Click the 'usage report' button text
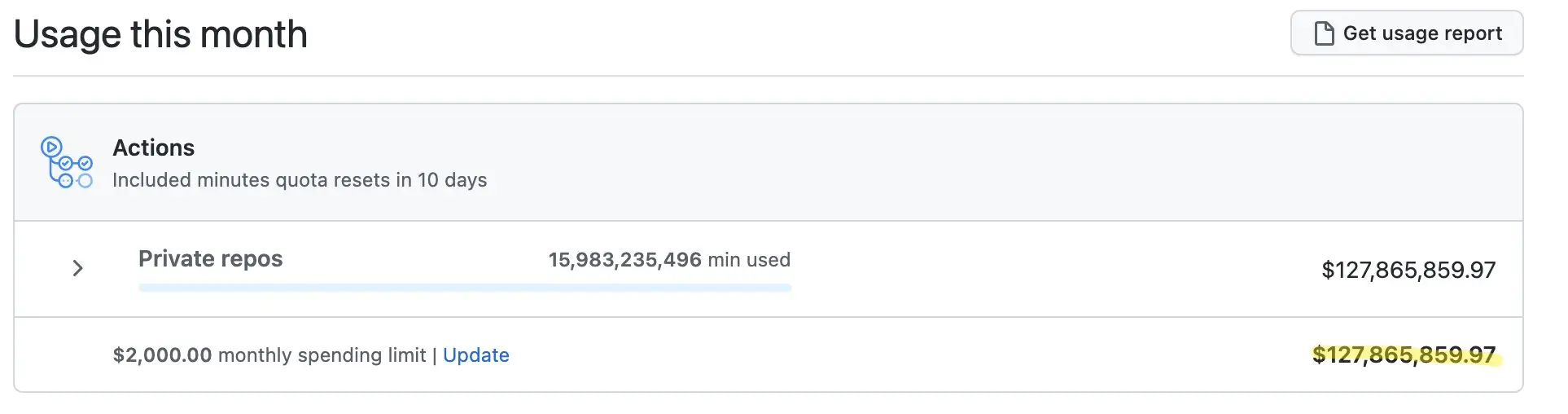The width and height of the screenshot is (1568, 414). 1442,33
